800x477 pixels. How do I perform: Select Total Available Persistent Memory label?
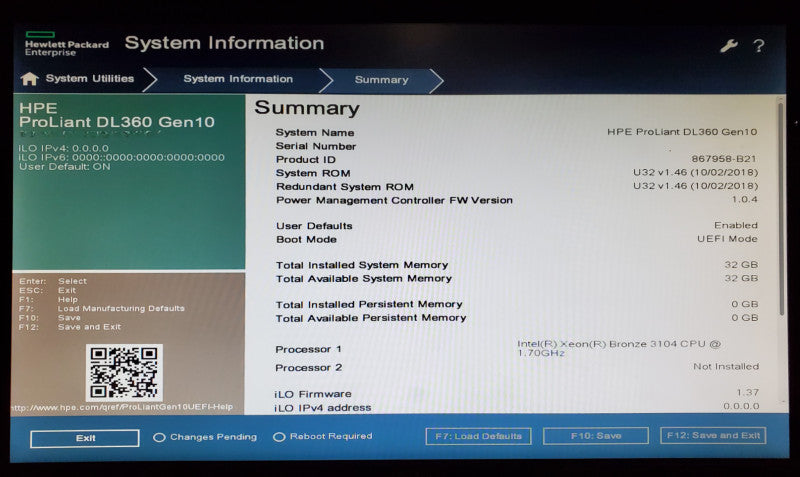[x=371, y=318]
